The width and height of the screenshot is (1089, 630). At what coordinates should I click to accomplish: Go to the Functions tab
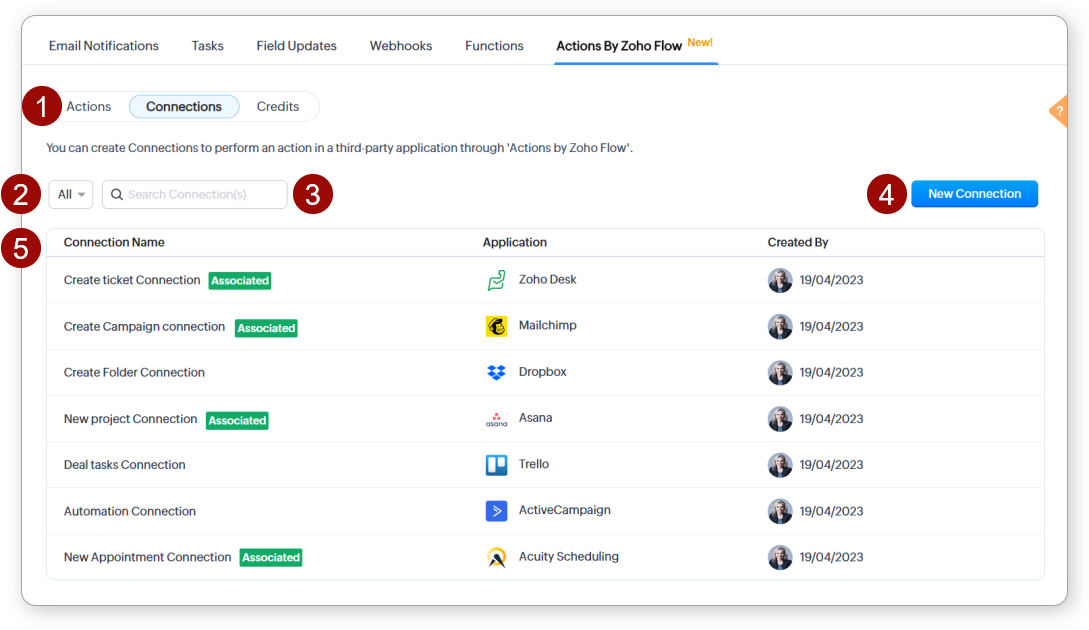(494, 46)
